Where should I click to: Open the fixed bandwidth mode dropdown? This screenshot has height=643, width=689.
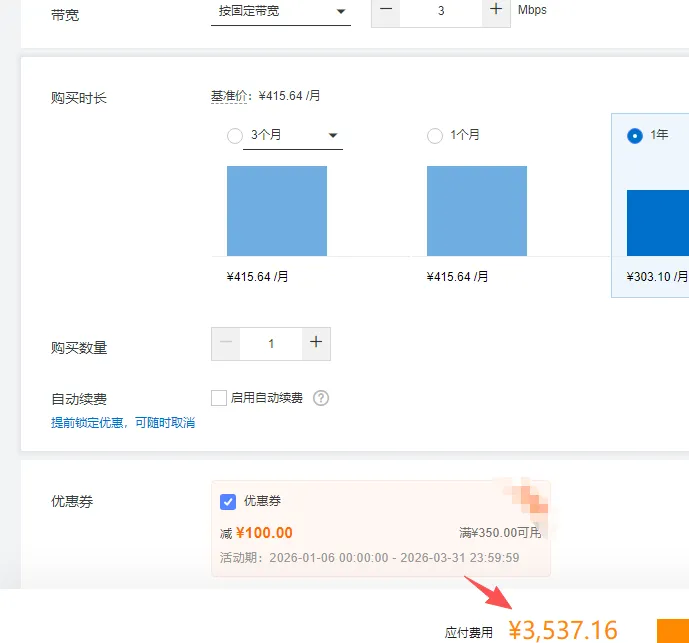(x=280, y=12)
